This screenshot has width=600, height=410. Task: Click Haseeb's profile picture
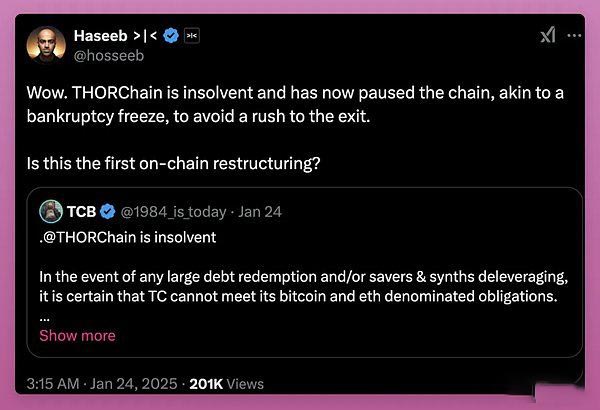pos(45,45)
